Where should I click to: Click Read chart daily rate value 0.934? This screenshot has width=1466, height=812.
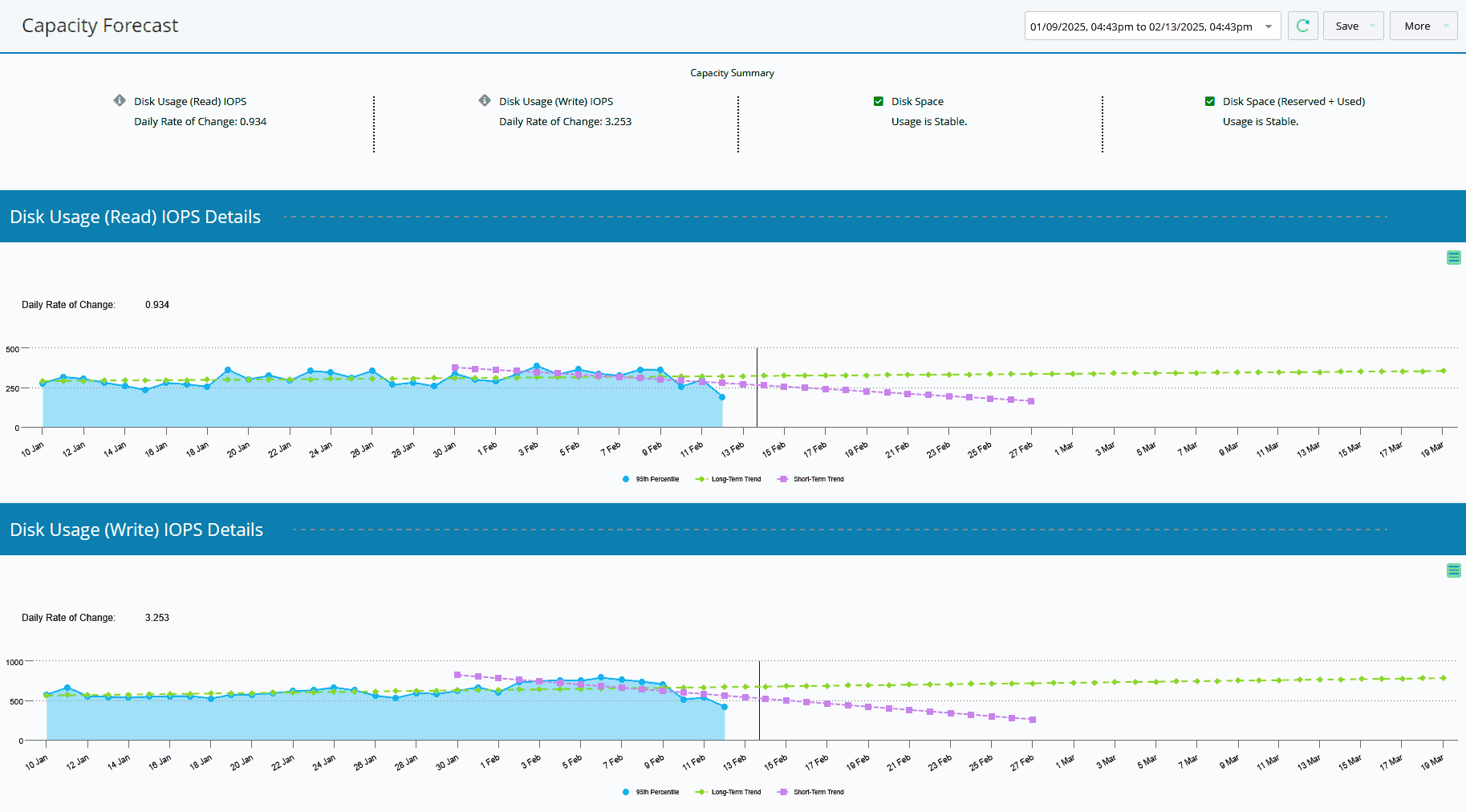pyautogui.click(x=157, y=305)
